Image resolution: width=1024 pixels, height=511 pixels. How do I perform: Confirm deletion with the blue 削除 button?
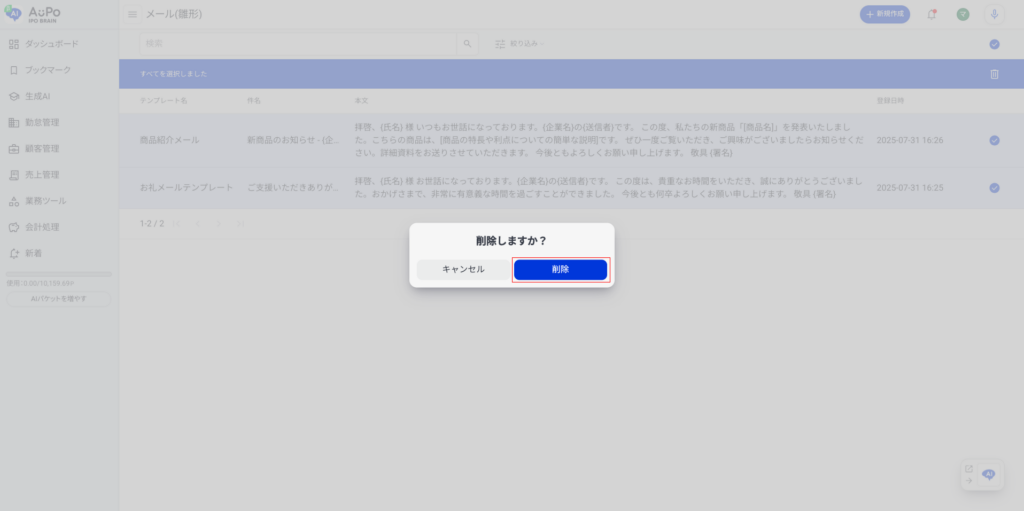click(x=560, y=270)
